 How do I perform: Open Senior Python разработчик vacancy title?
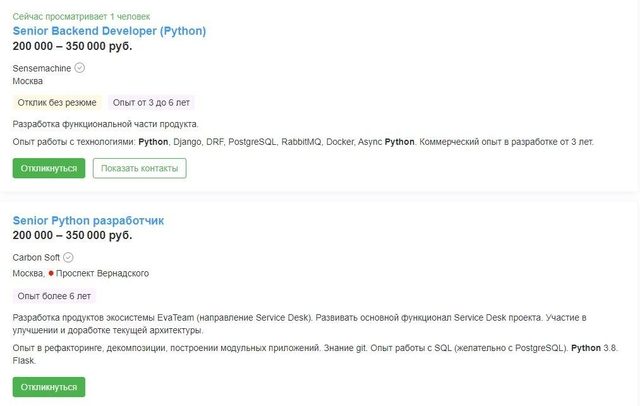click(x=88, y=221)
